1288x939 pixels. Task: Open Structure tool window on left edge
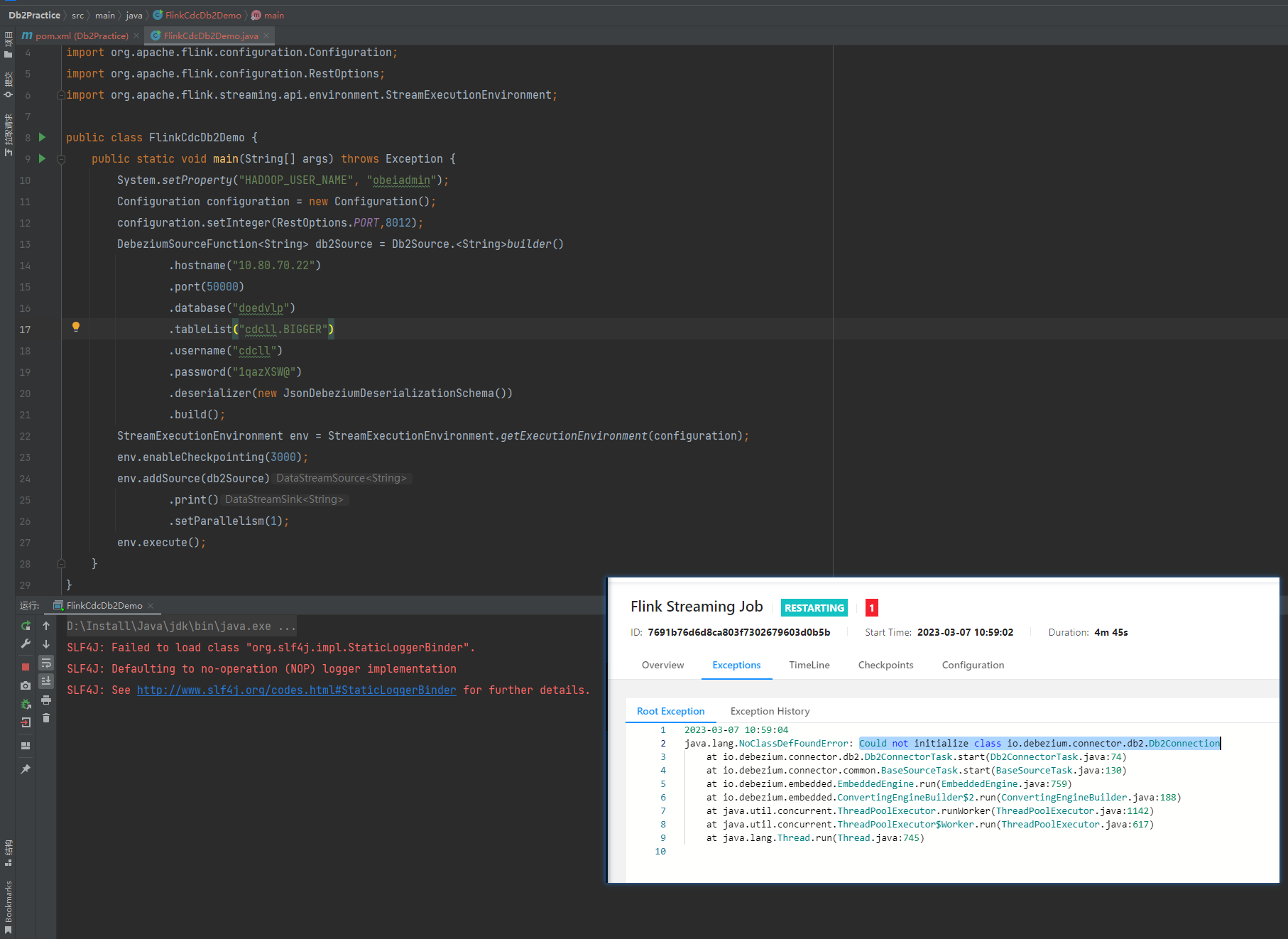[x=9, y=852]
